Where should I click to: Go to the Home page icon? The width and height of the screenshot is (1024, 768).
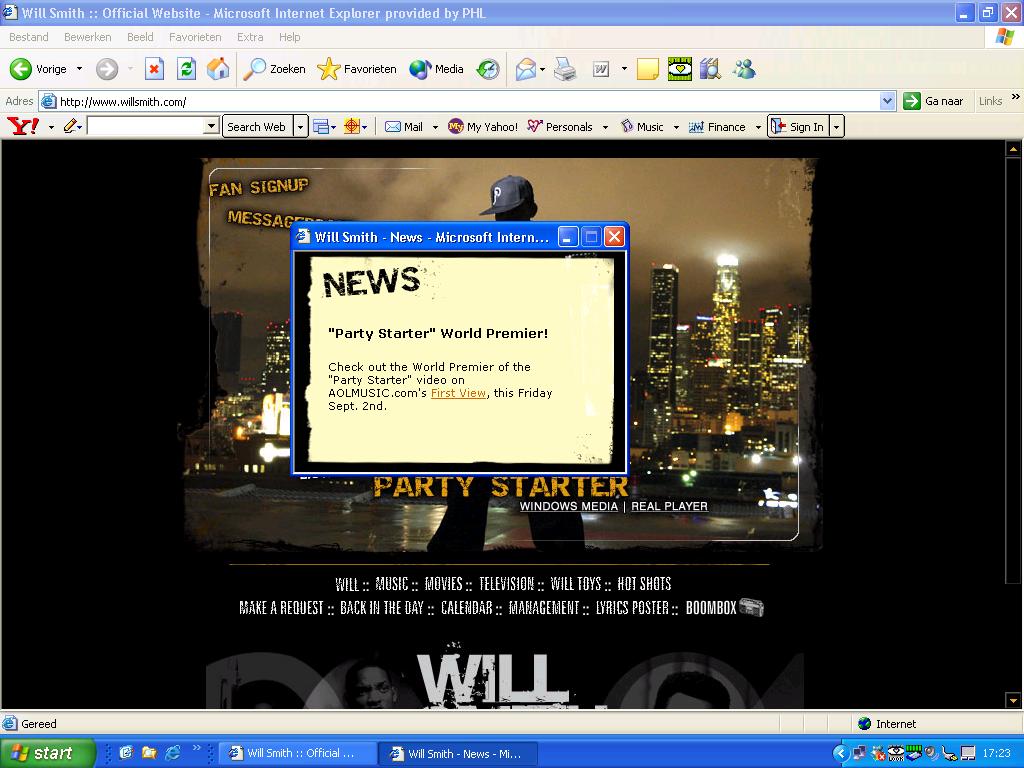[x=217, y=69]
